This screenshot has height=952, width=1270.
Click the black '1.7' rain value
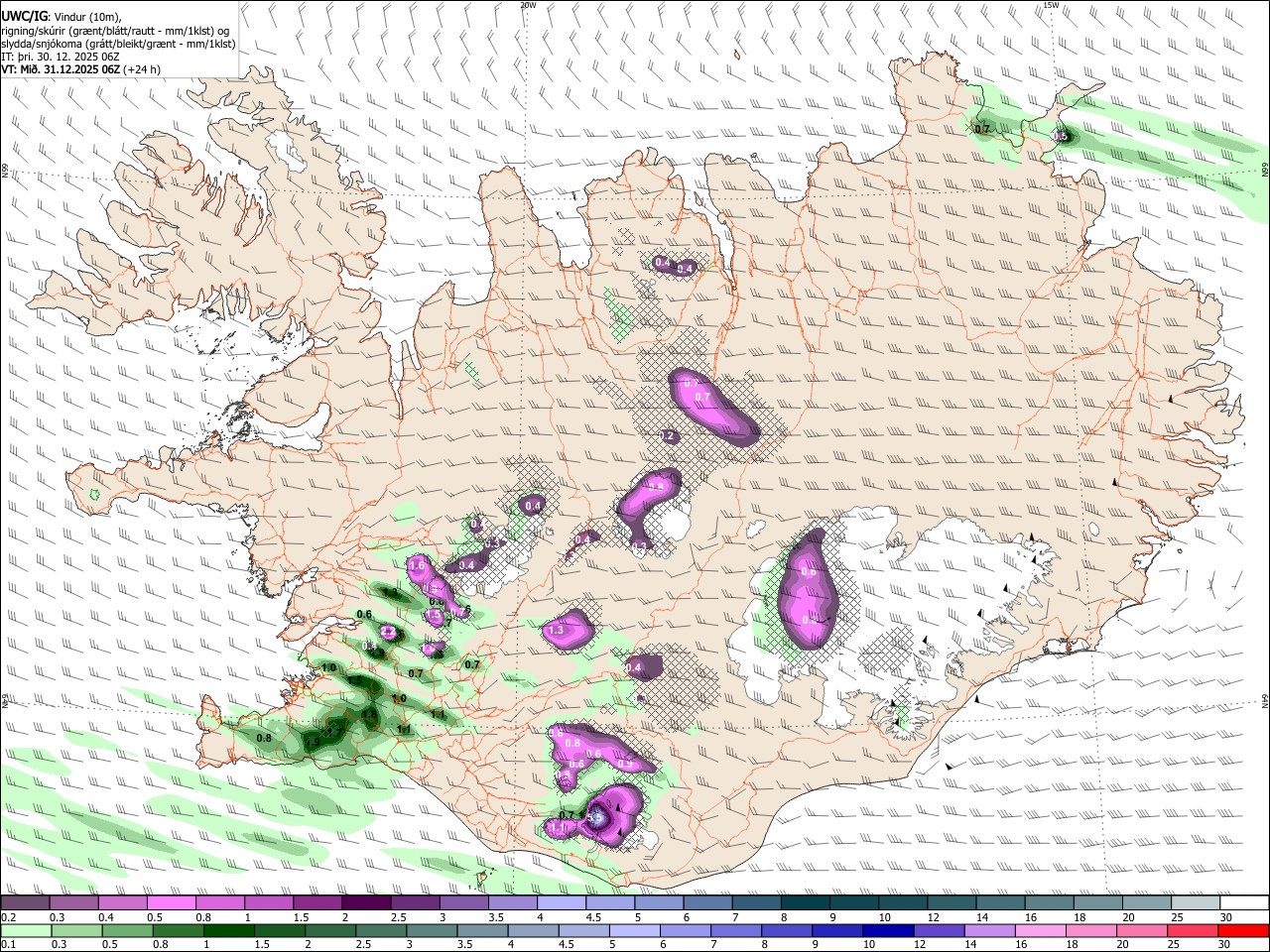tap(336, 732)
